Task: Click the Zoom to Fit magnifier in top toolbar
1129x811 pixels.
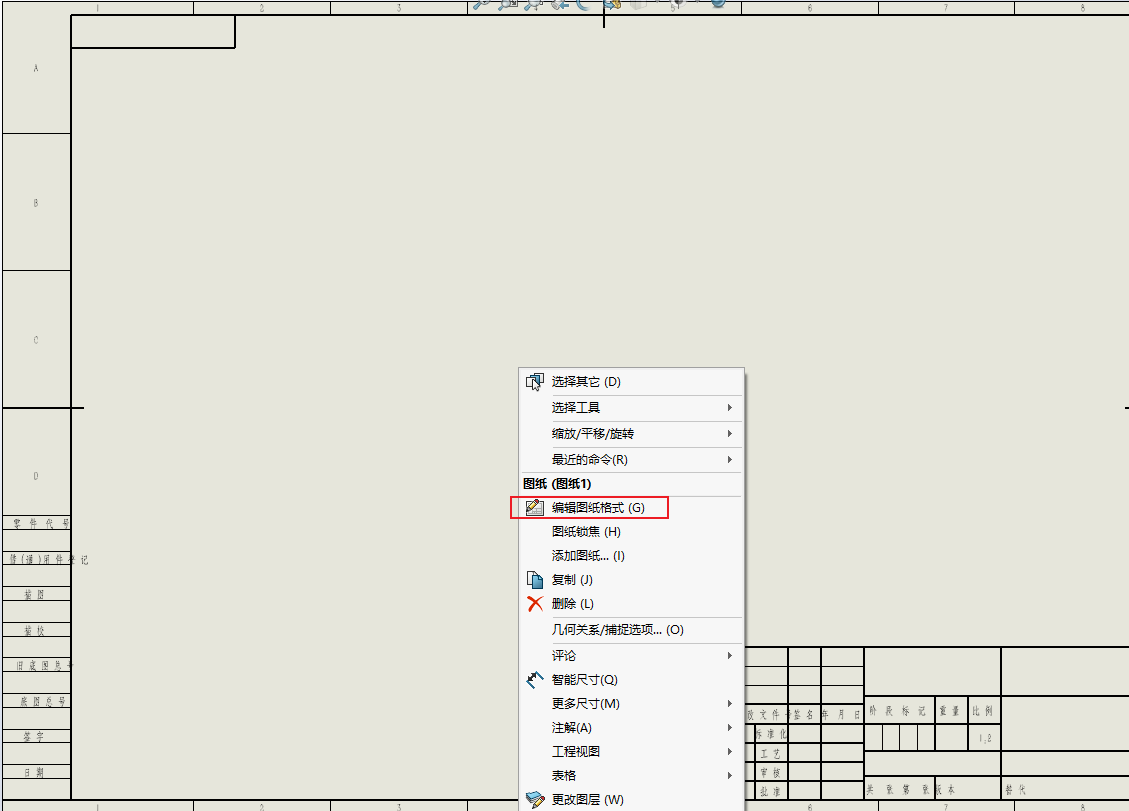Action: tap(481, 4)
